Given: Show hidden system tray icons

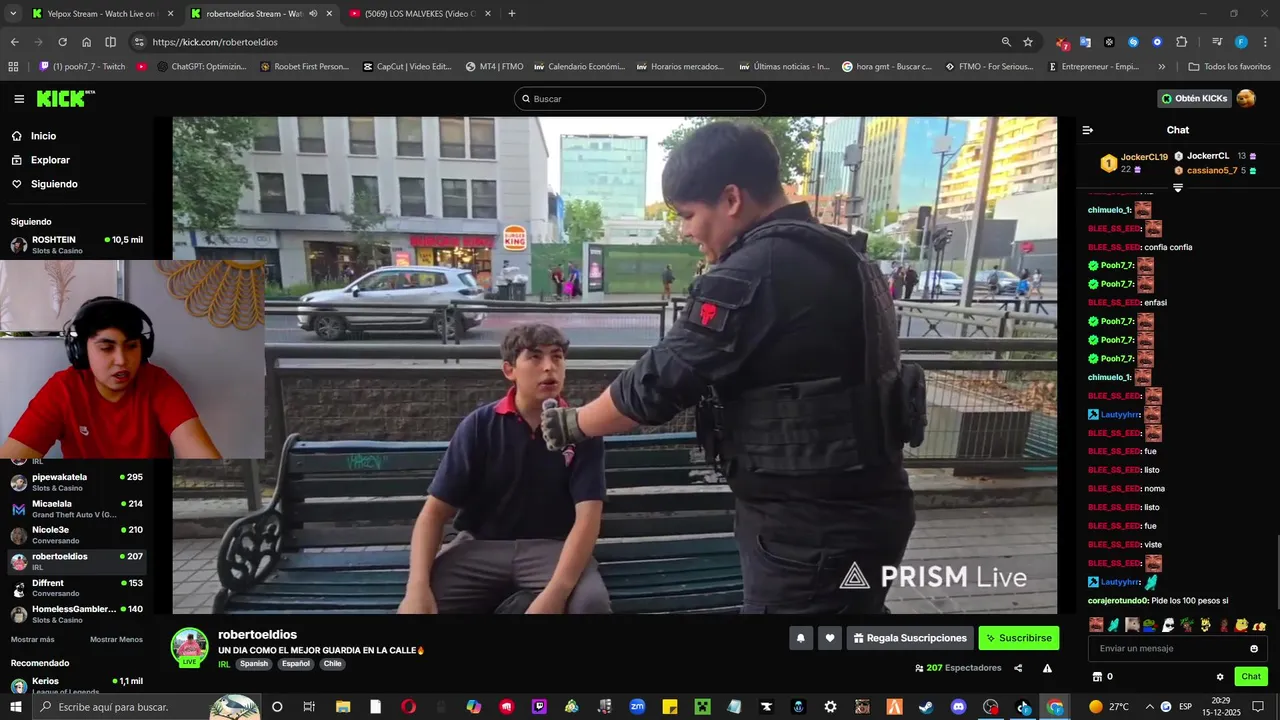Looking at the screenshot, I should [1149, 707].
